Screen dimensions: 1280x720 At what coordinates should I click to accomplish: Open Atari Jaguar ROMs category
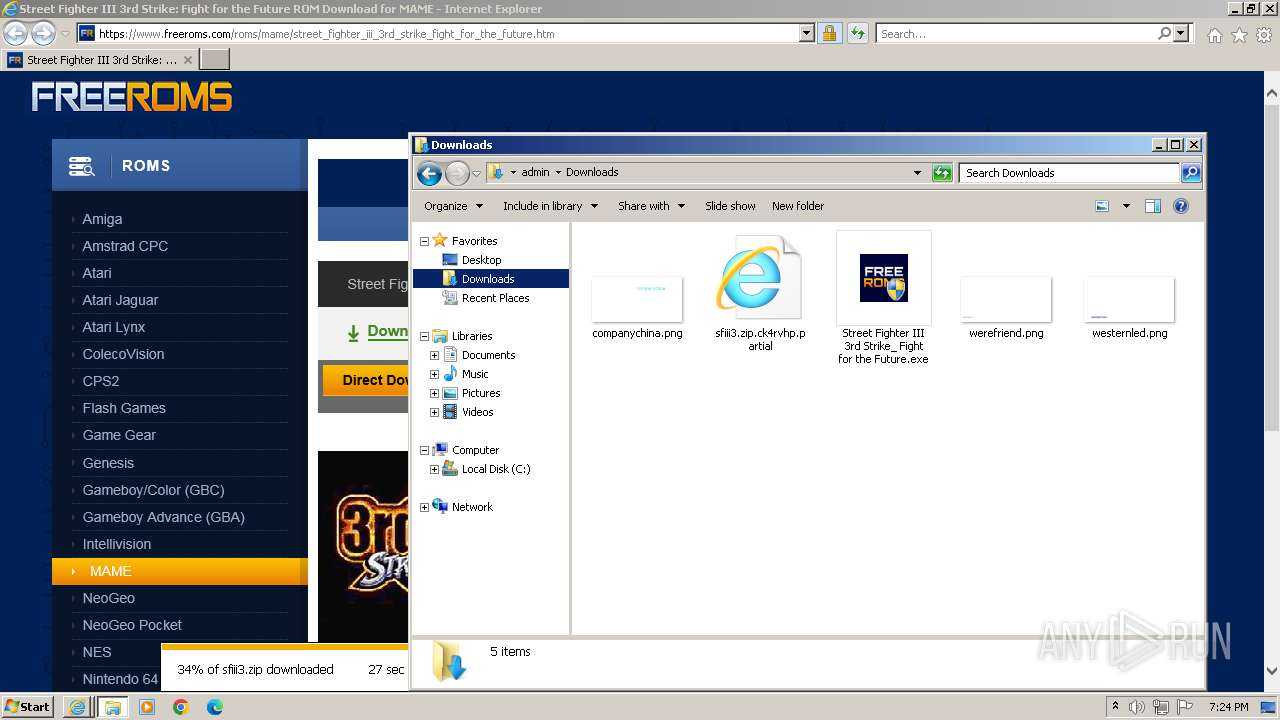[120, 300]
